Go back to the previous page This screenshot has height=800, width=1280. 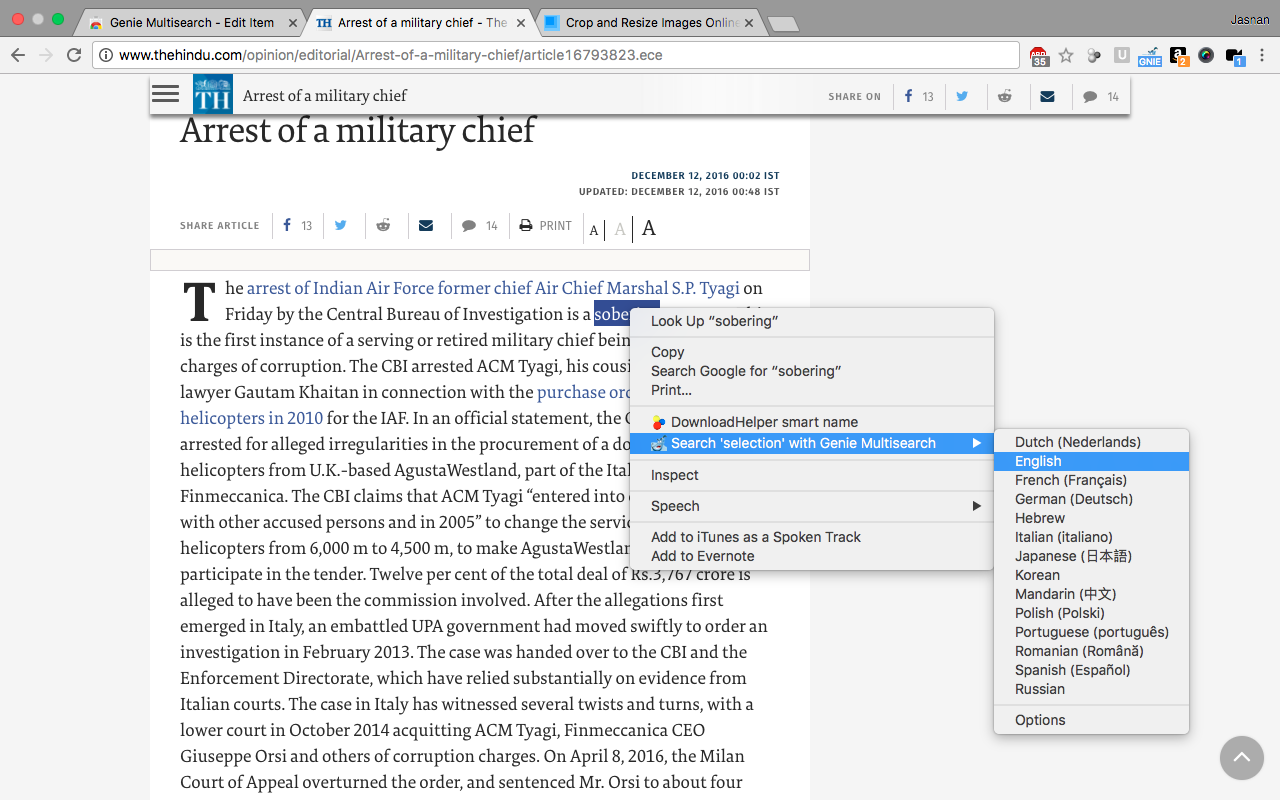[18, 55]
